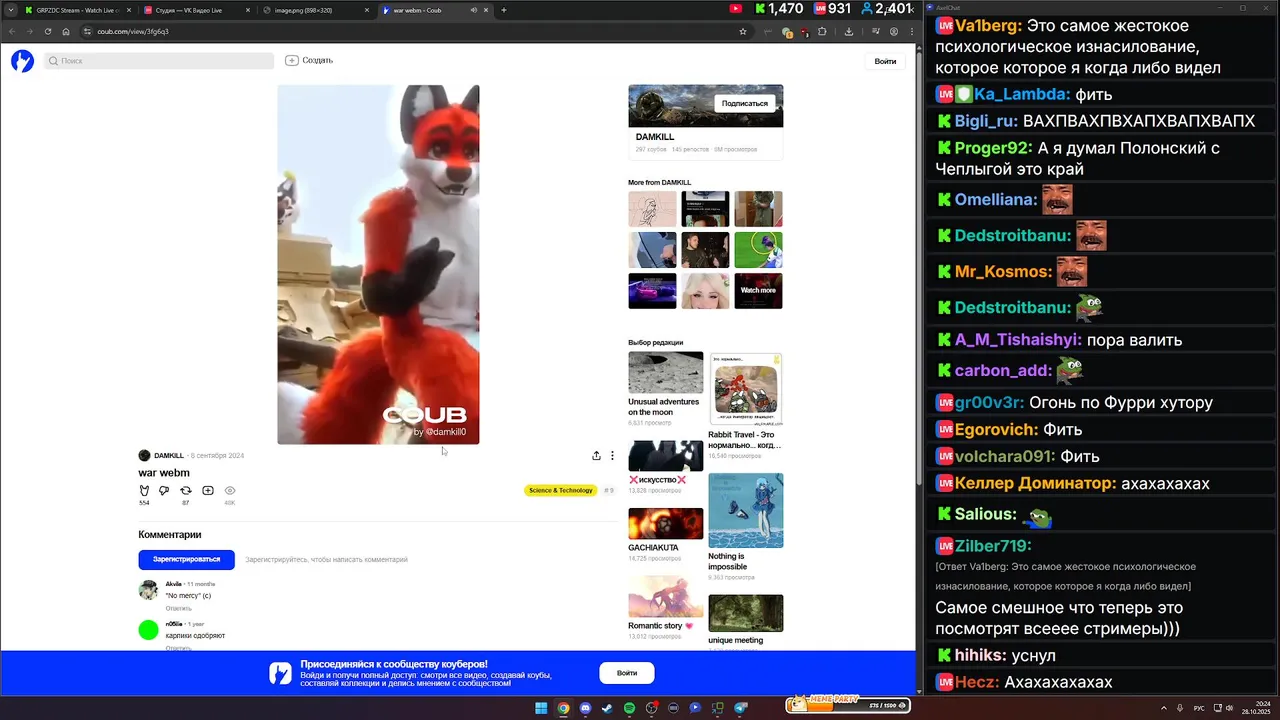Play the furry coub video
1280x720 pixels.
(378, 264)
